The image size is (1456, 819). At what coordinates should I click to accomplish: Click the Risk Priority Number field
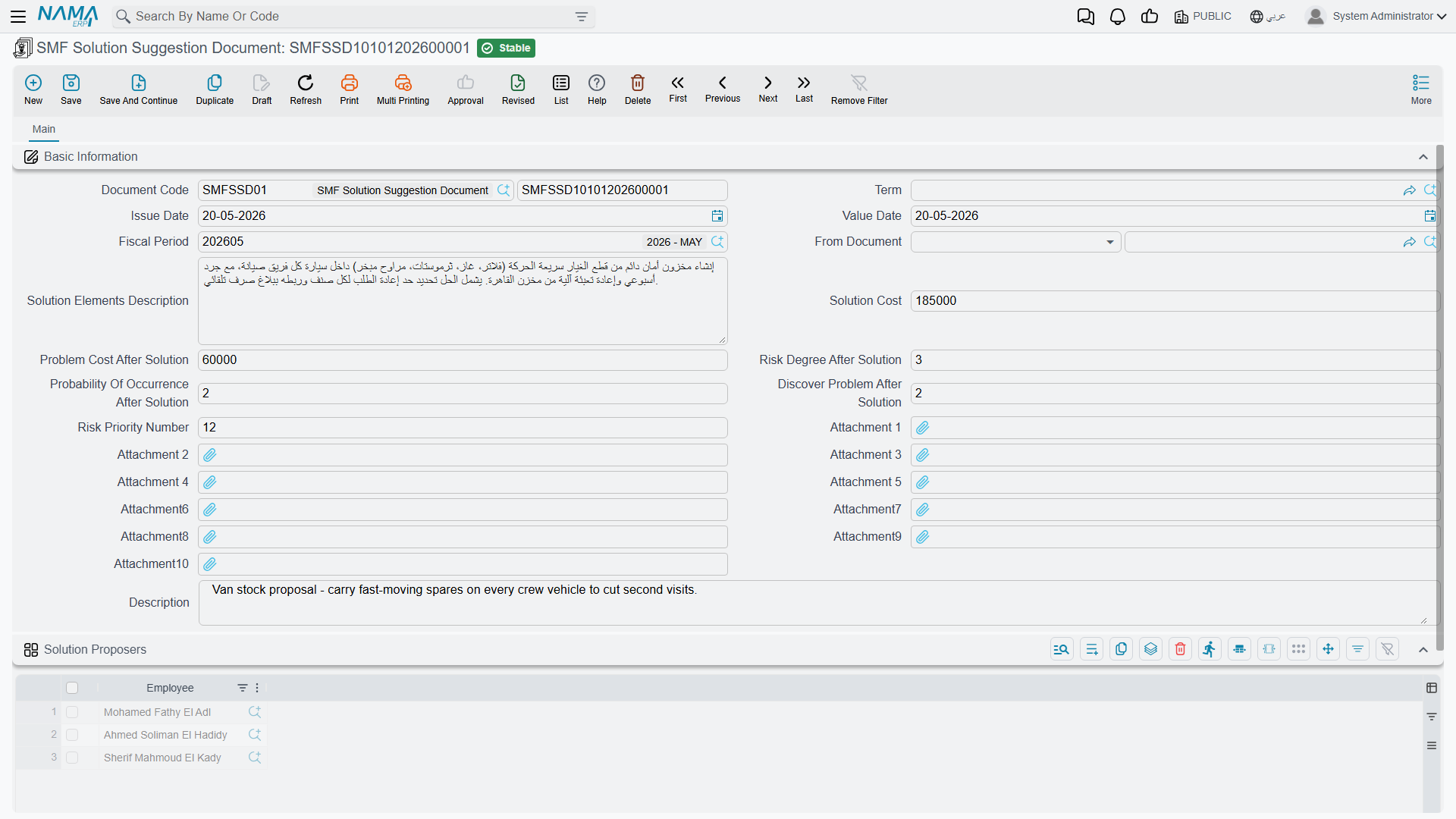(463, 428)
